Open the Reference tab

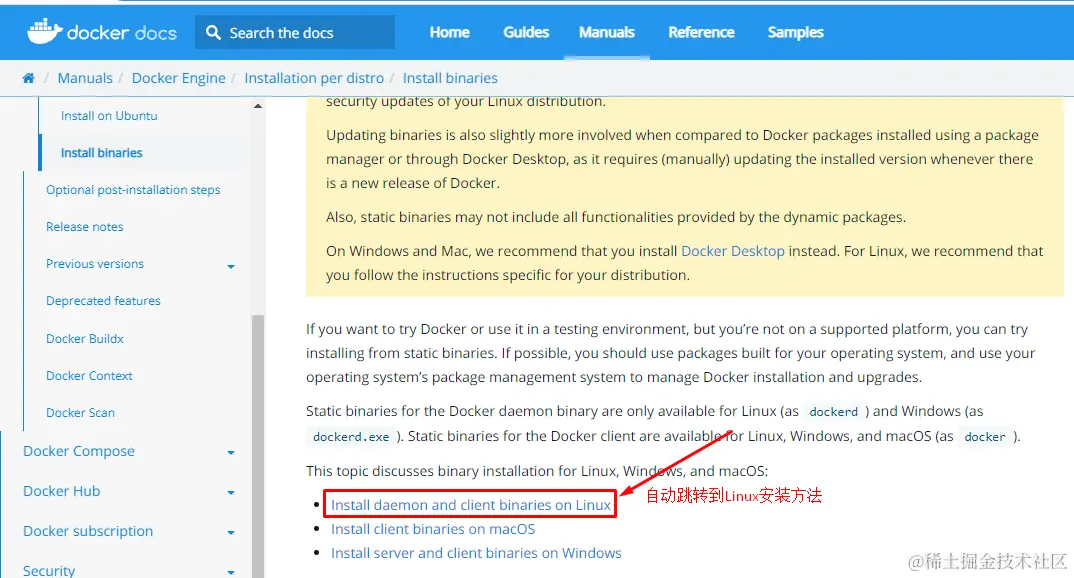pyautogui.click(x=701, y=32)
